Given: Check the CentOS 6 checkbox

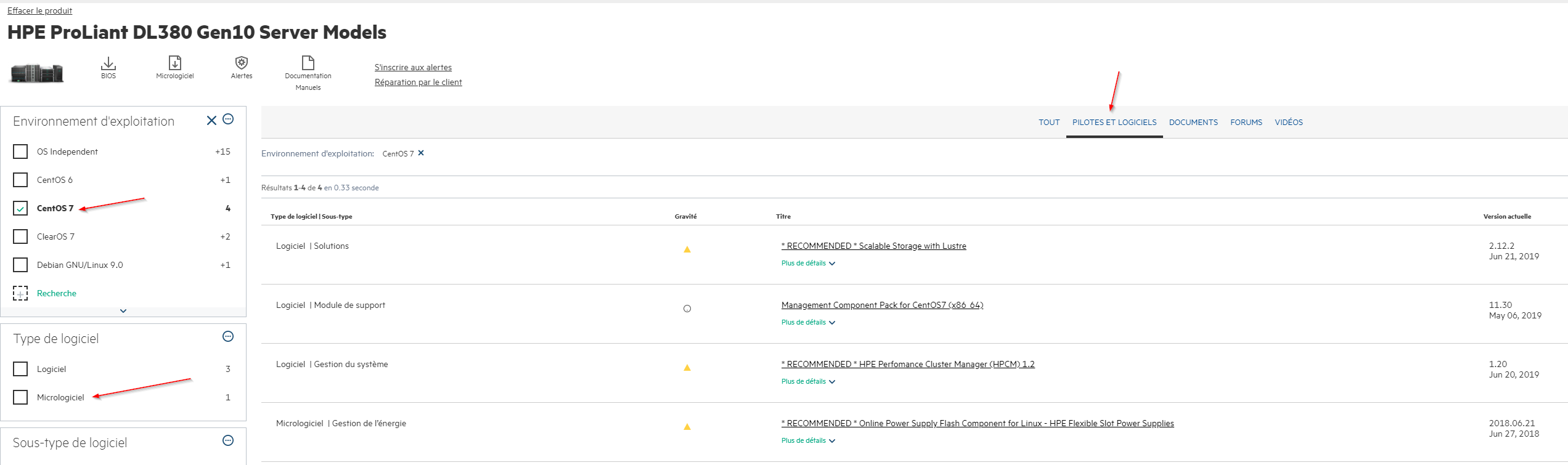Looking at the screenshot, I should [x=20, y=180].
